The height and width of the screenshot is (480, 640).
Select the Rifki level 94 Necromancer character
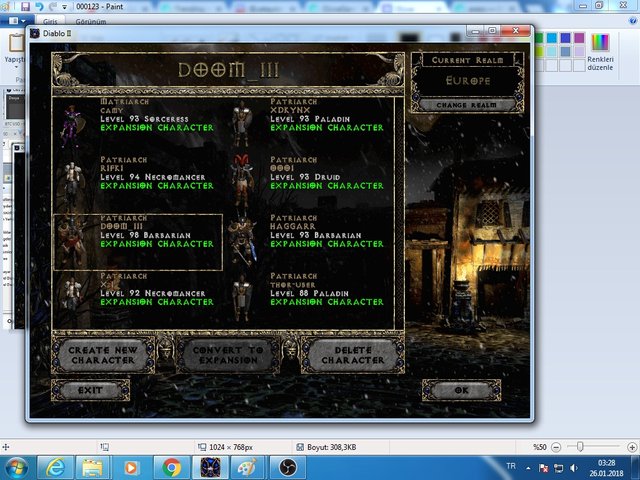(138, 183)
